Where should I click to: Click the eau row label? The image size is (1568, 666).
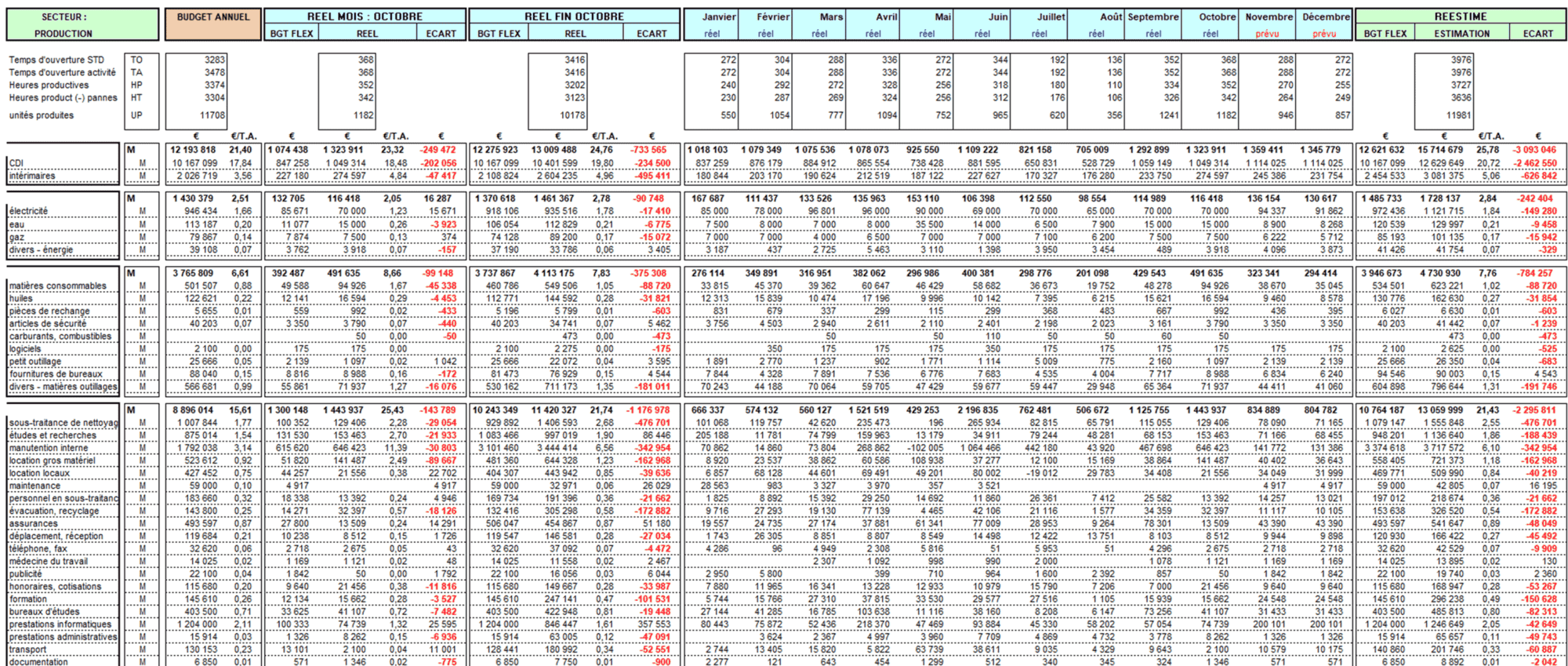click(16, 224)
